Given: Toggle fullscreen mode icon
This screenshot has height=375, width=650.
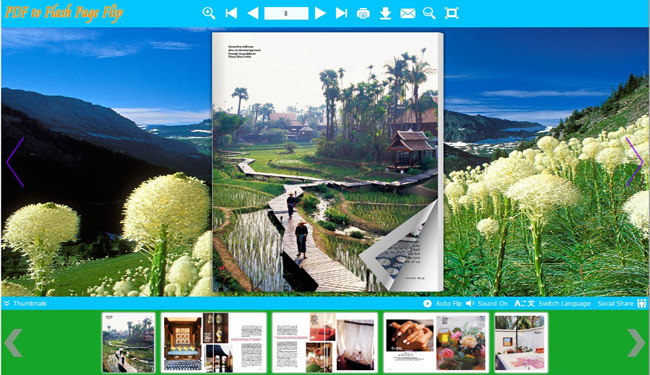Looking at the screenshot, I should click(451, 13).
